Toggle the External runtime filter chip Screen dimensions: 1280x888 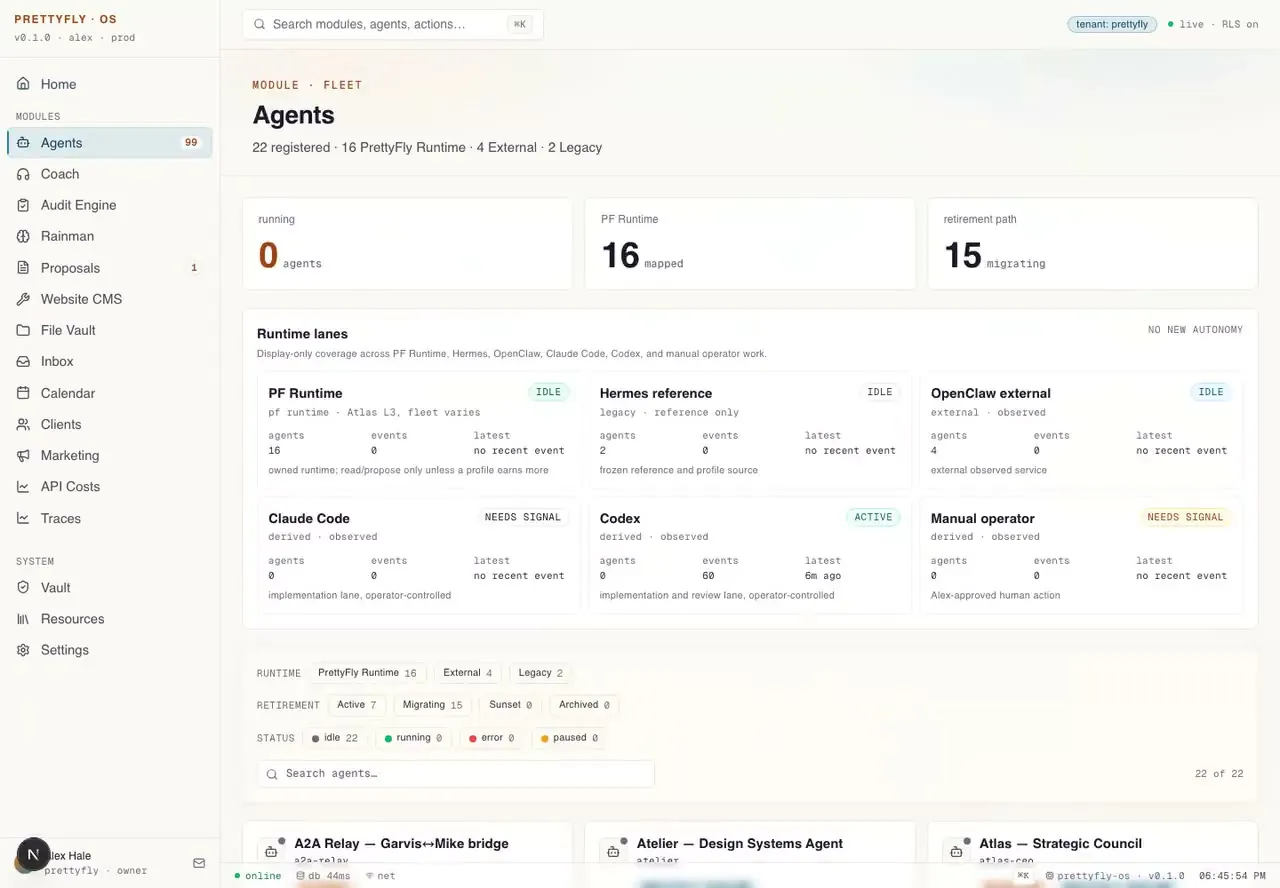(x=468, y=673)
